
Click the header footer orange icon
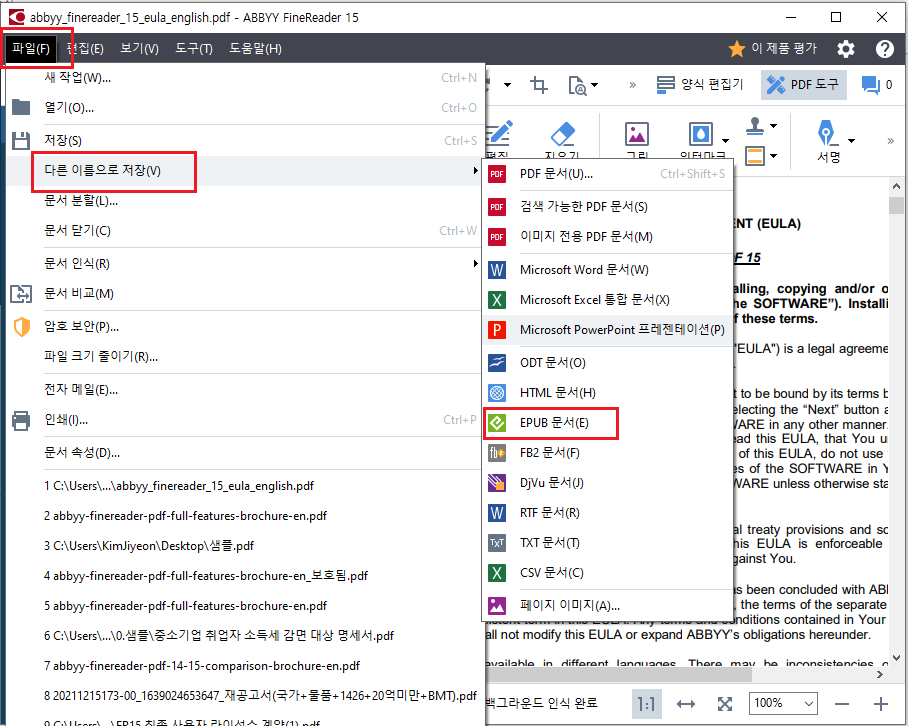pos(755,156)
